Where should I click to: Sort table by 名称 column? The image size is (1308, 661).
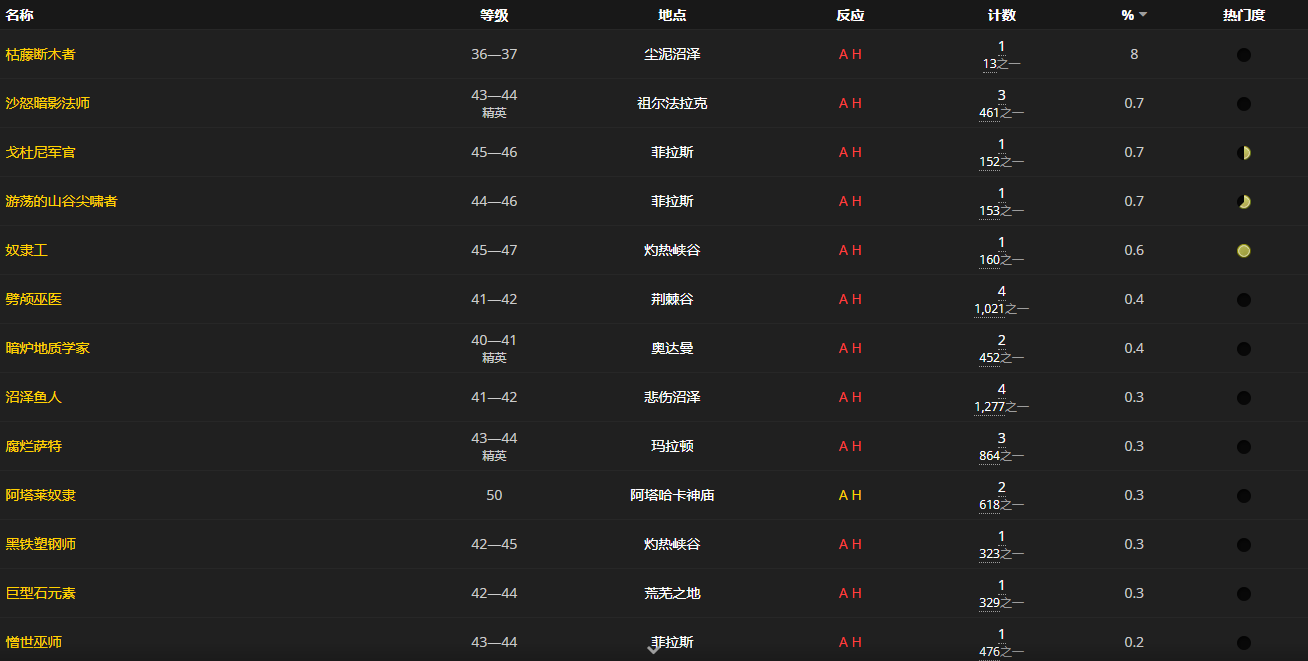click(x=20, y=15)
